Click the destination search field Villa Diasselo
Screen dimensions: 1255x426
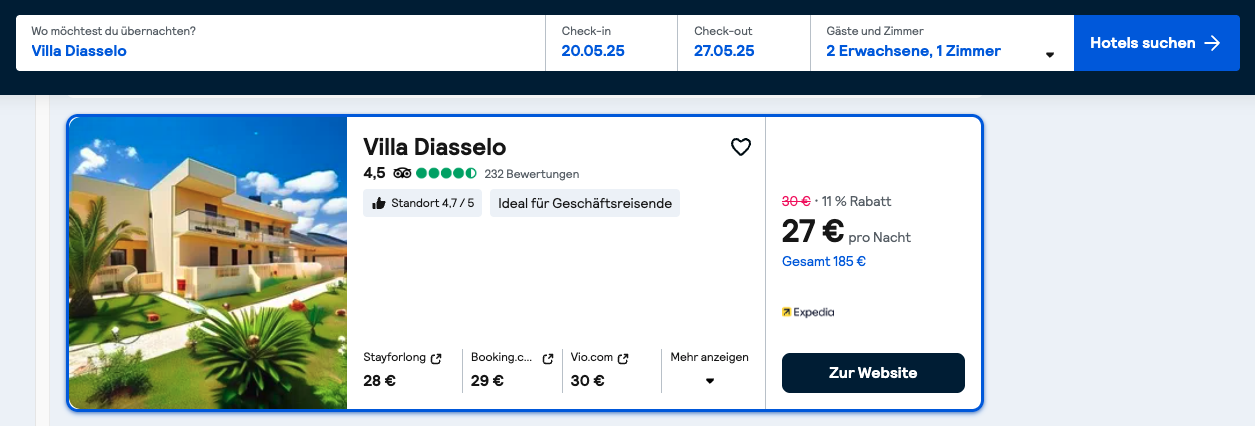pyautogui.click(x=280, y=43)
